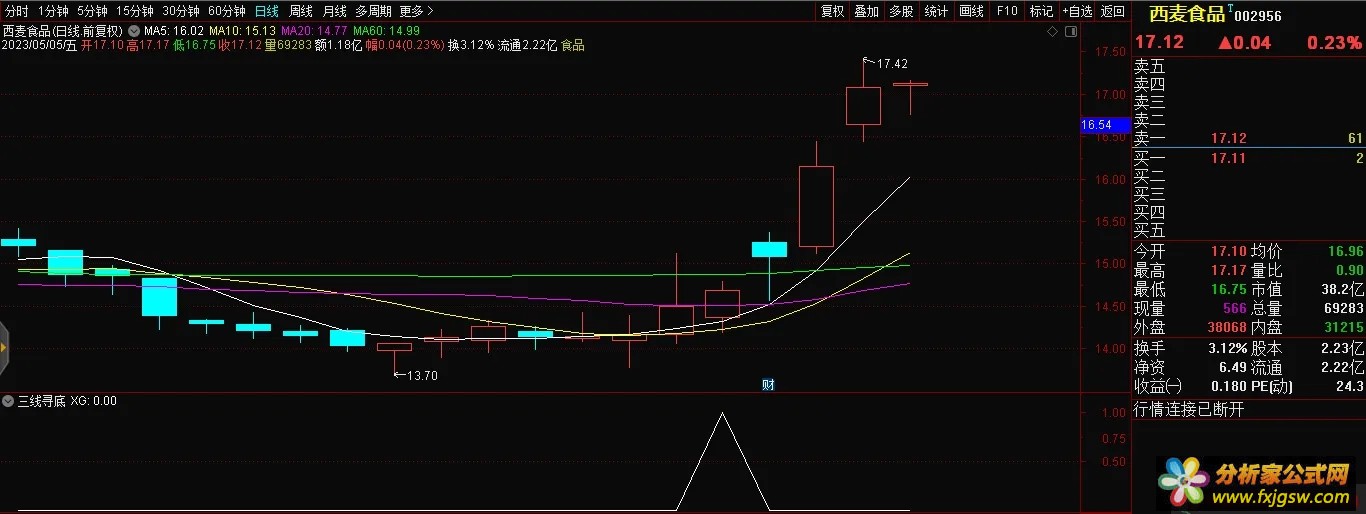Activate the 画线 drawing tool button

tap(971, 12)
